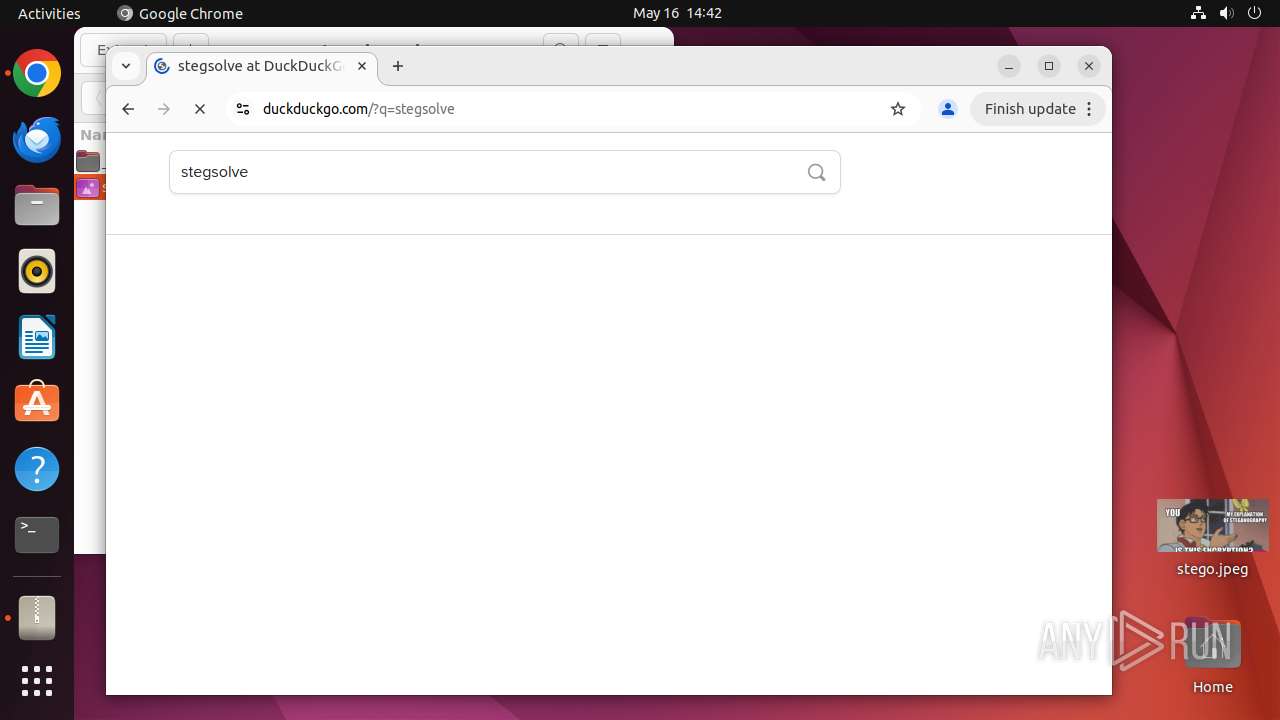Open Ubuntu Software from the dock
Image resolution: width=1280 pixels, height=720 pixels.
(x=37, y=403)
